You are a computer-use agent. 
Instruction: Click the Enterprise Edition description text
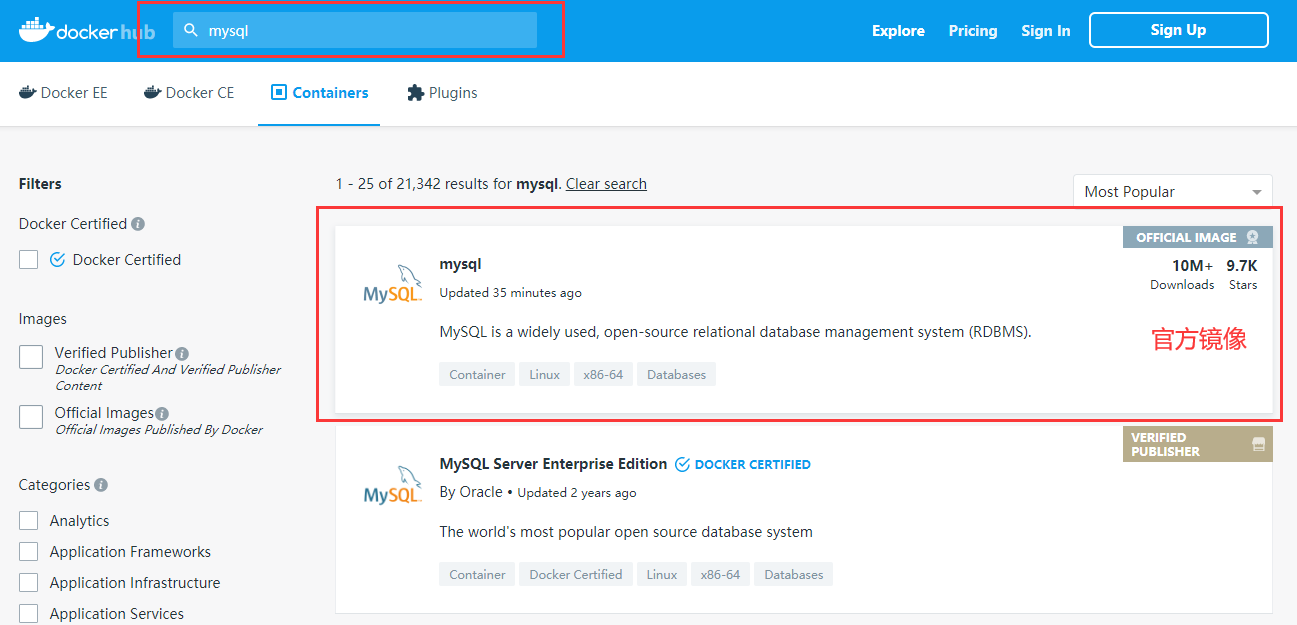(626, 532)
